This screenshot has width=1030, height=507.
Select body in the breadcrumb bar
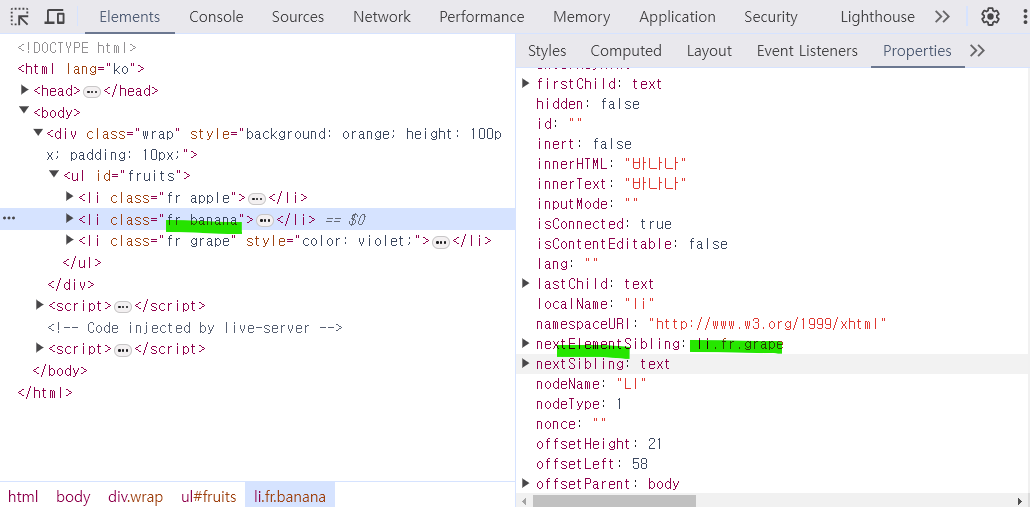(x=73, y=497)
